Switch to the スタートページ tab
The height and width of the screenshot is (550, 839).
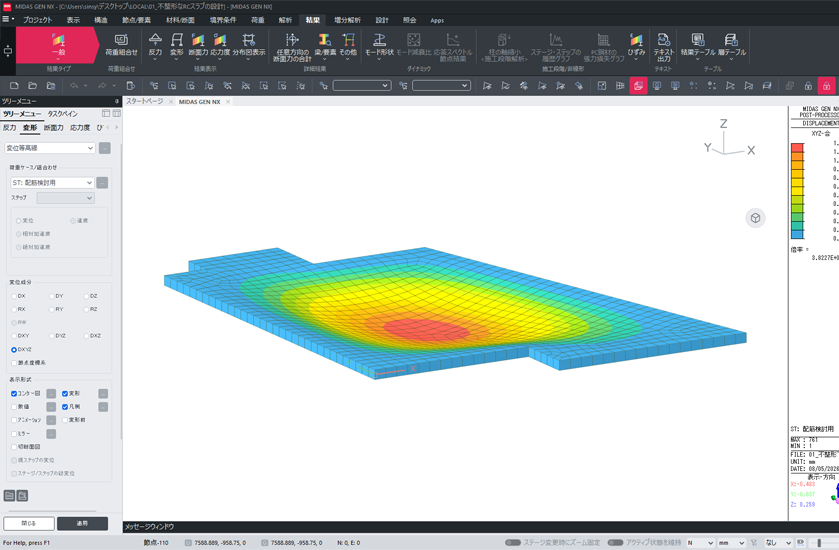144,101
